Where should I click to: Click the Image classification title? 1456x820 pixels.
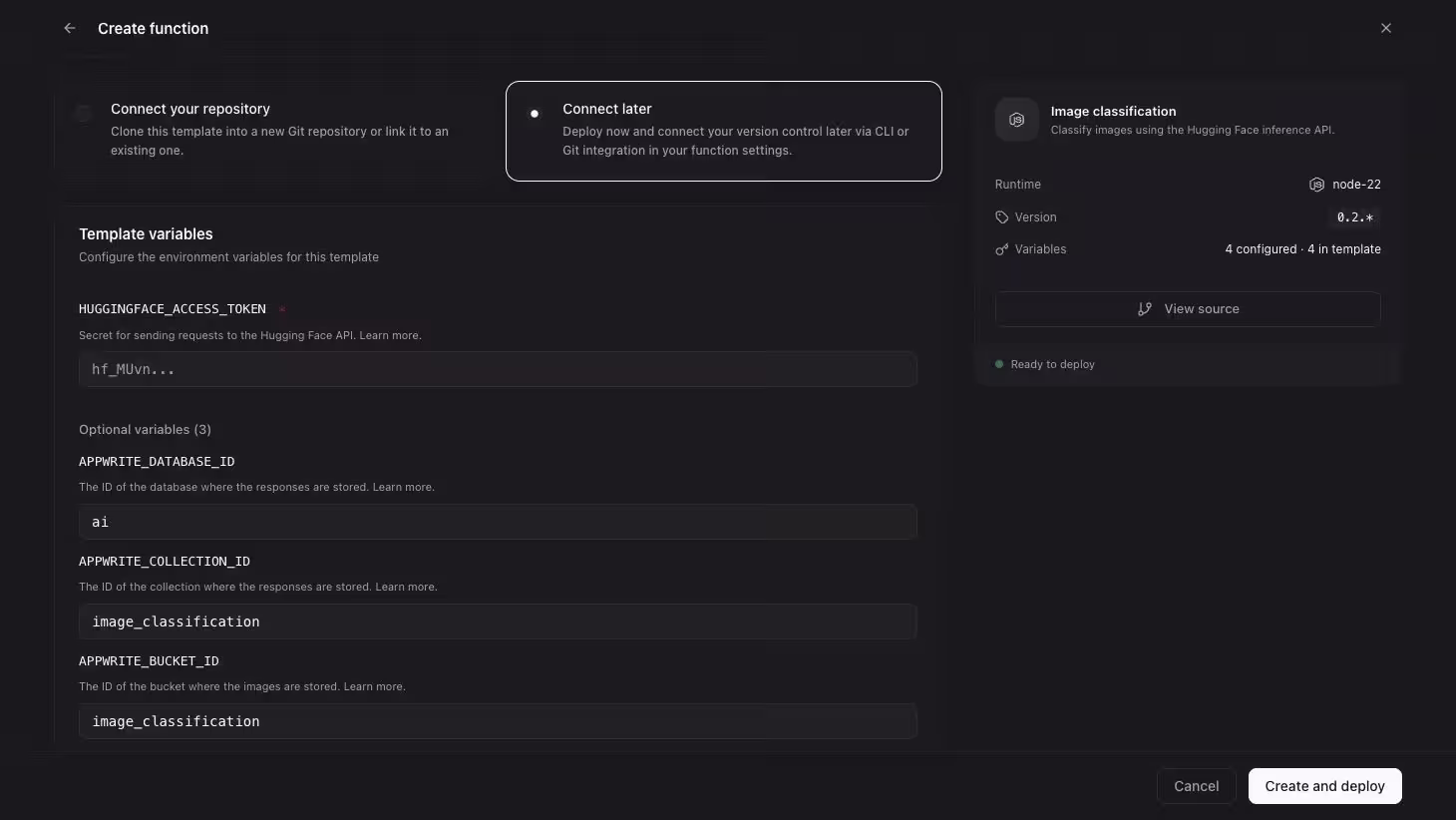click(1113, 111)
